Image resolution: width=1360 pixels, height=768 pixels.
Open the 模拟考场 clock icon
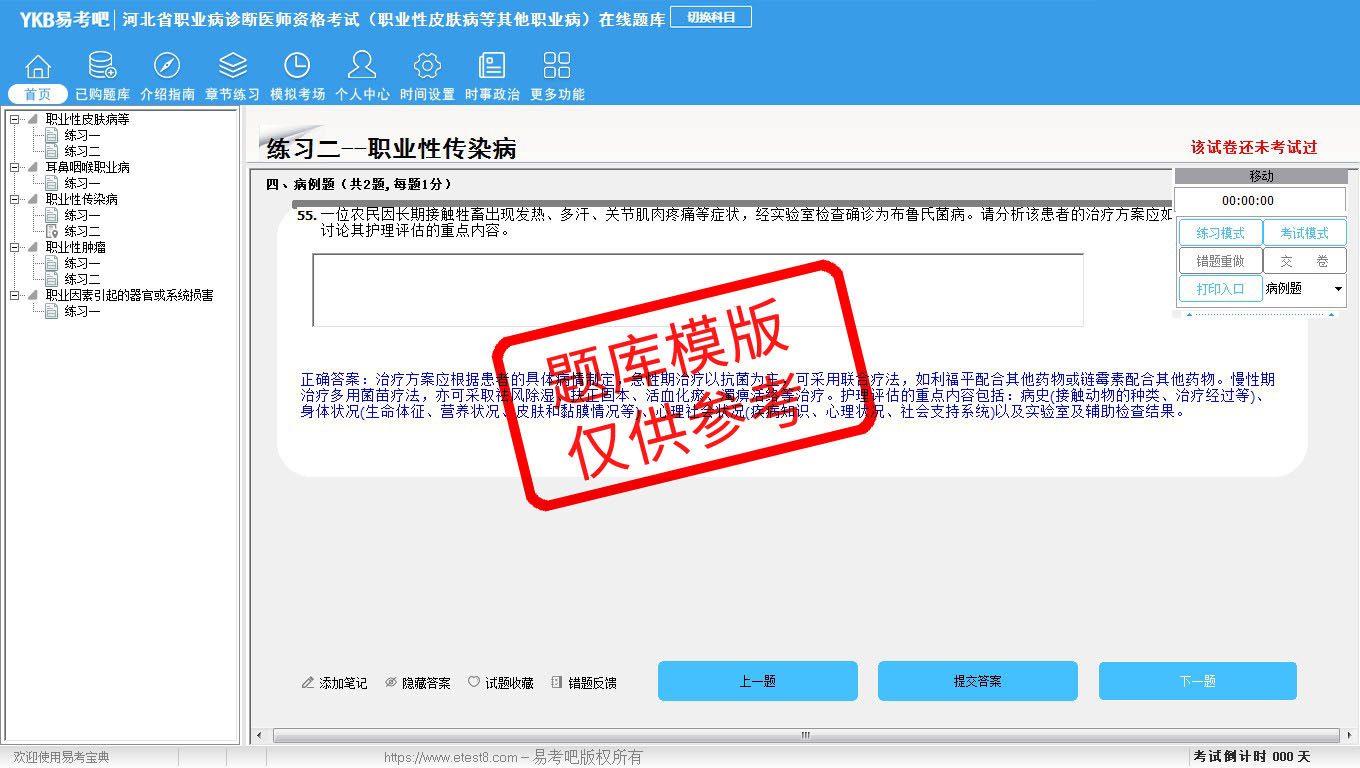[297, 66]
